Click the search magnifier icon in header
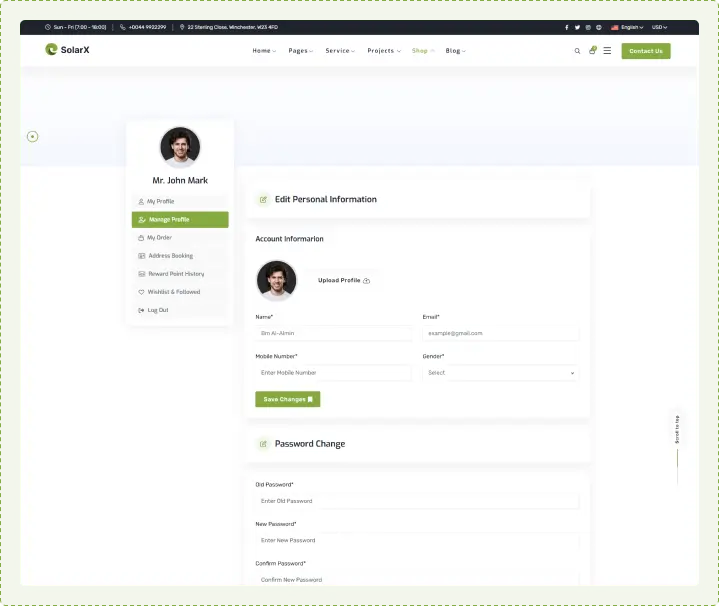 coord(577,51)
